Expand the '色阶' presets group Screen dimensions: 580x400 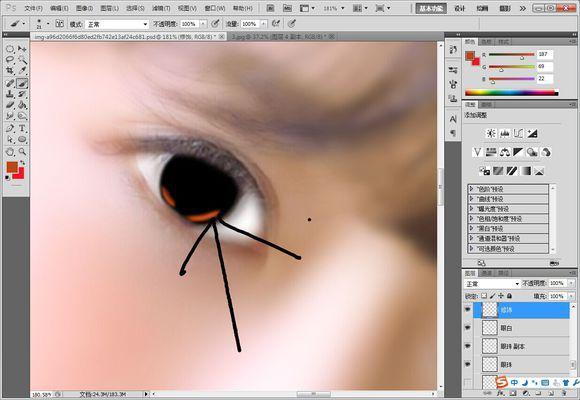click(471, 189)
